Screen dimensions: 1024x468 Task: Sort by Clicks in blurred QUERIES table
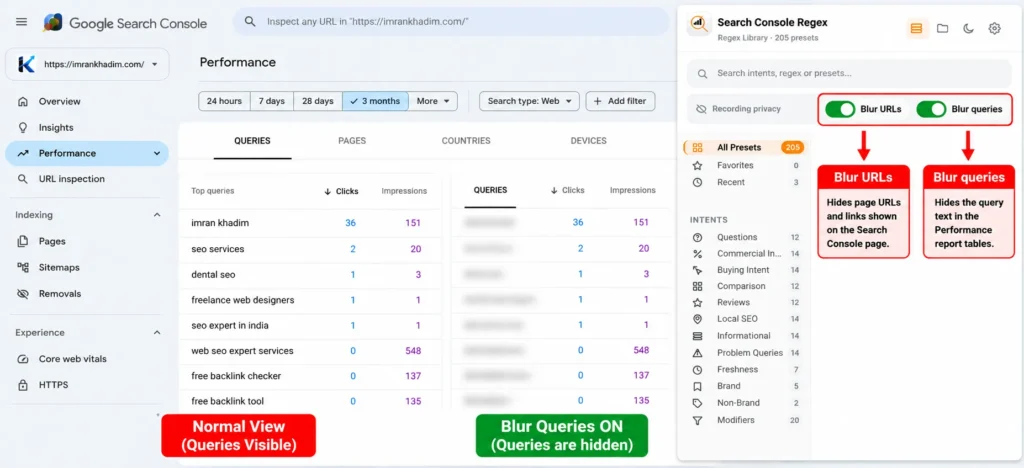568,190
